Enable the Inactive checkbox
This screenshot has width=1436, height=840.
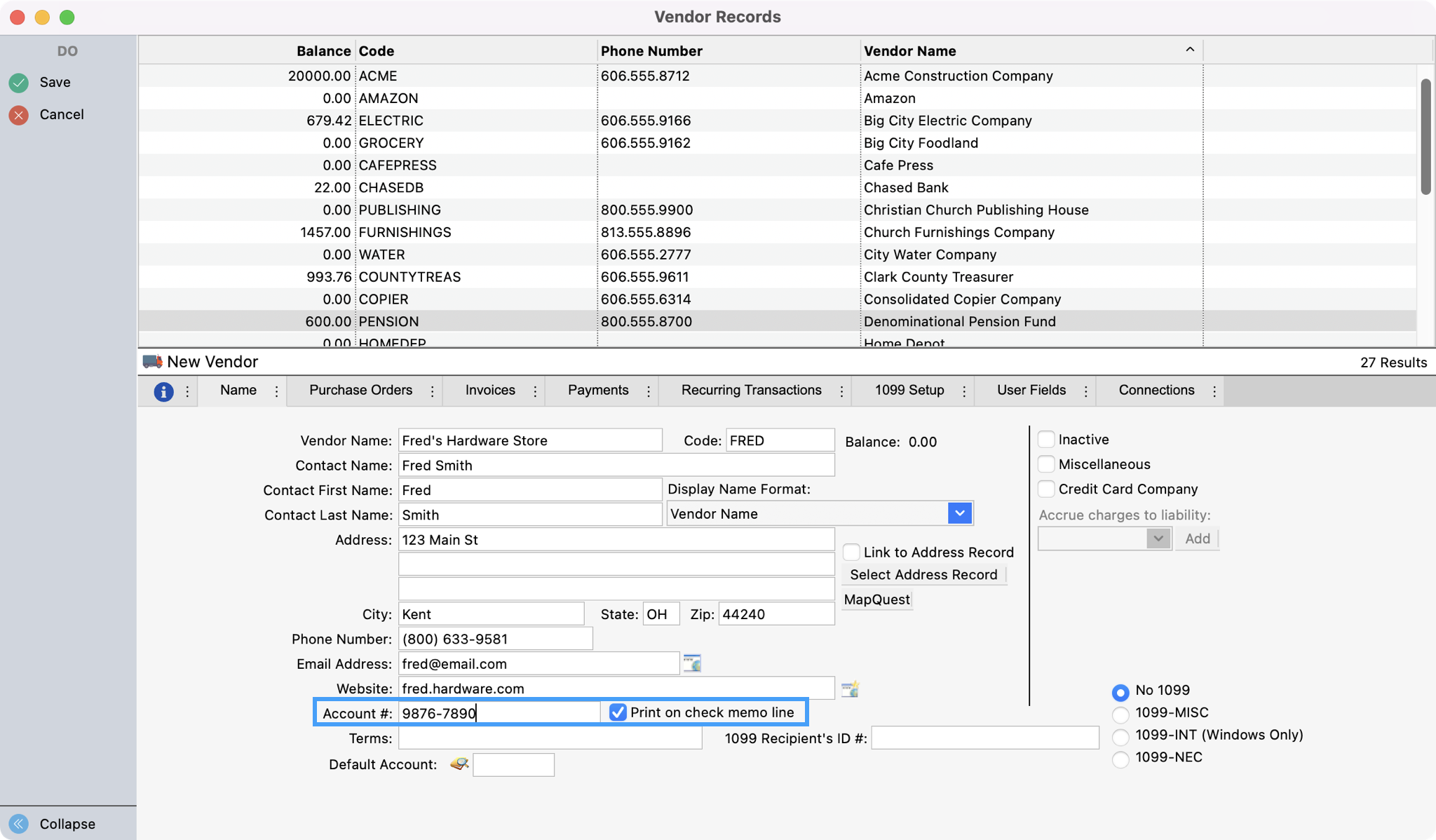[x=1046, y=440]
